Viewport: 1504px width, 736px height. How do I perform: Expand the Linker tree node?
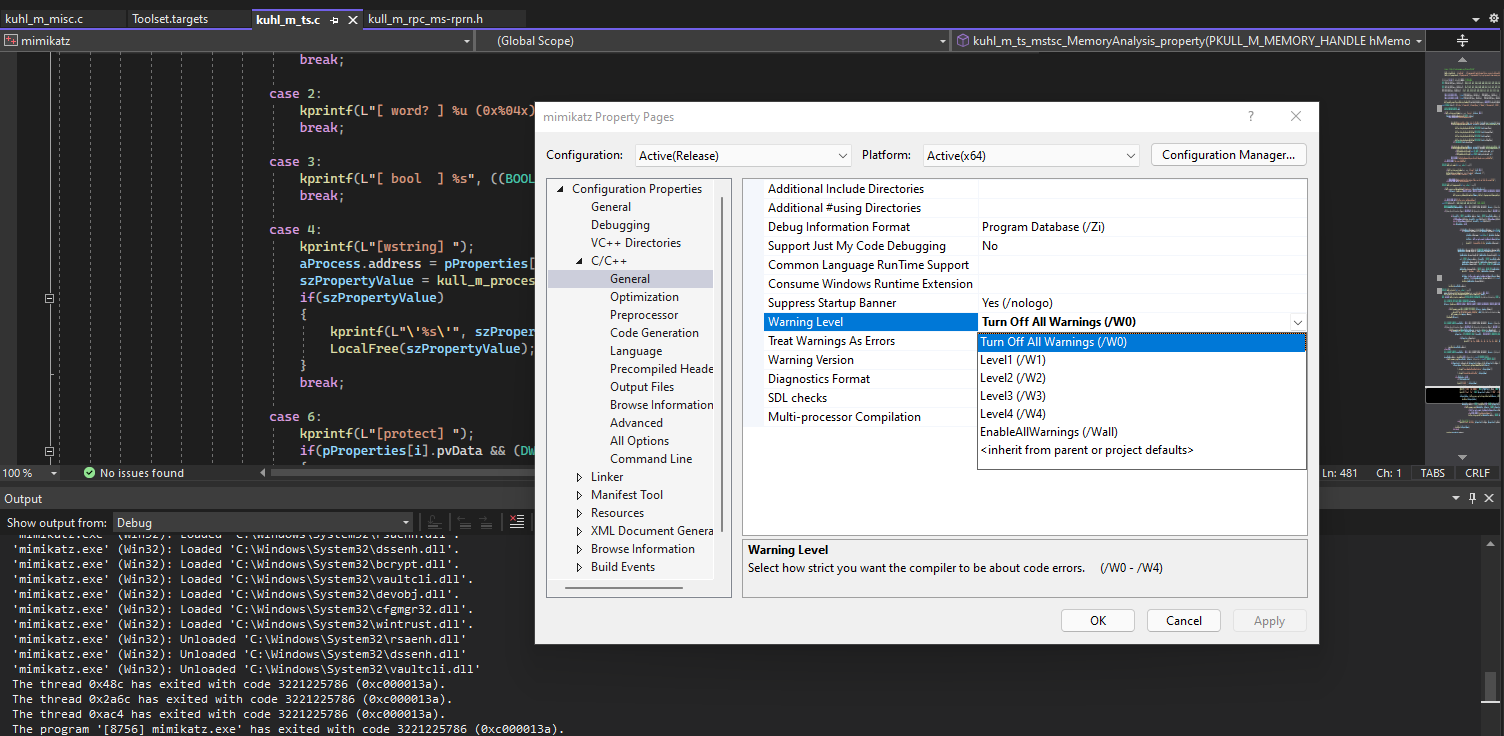tap(580, 477)
